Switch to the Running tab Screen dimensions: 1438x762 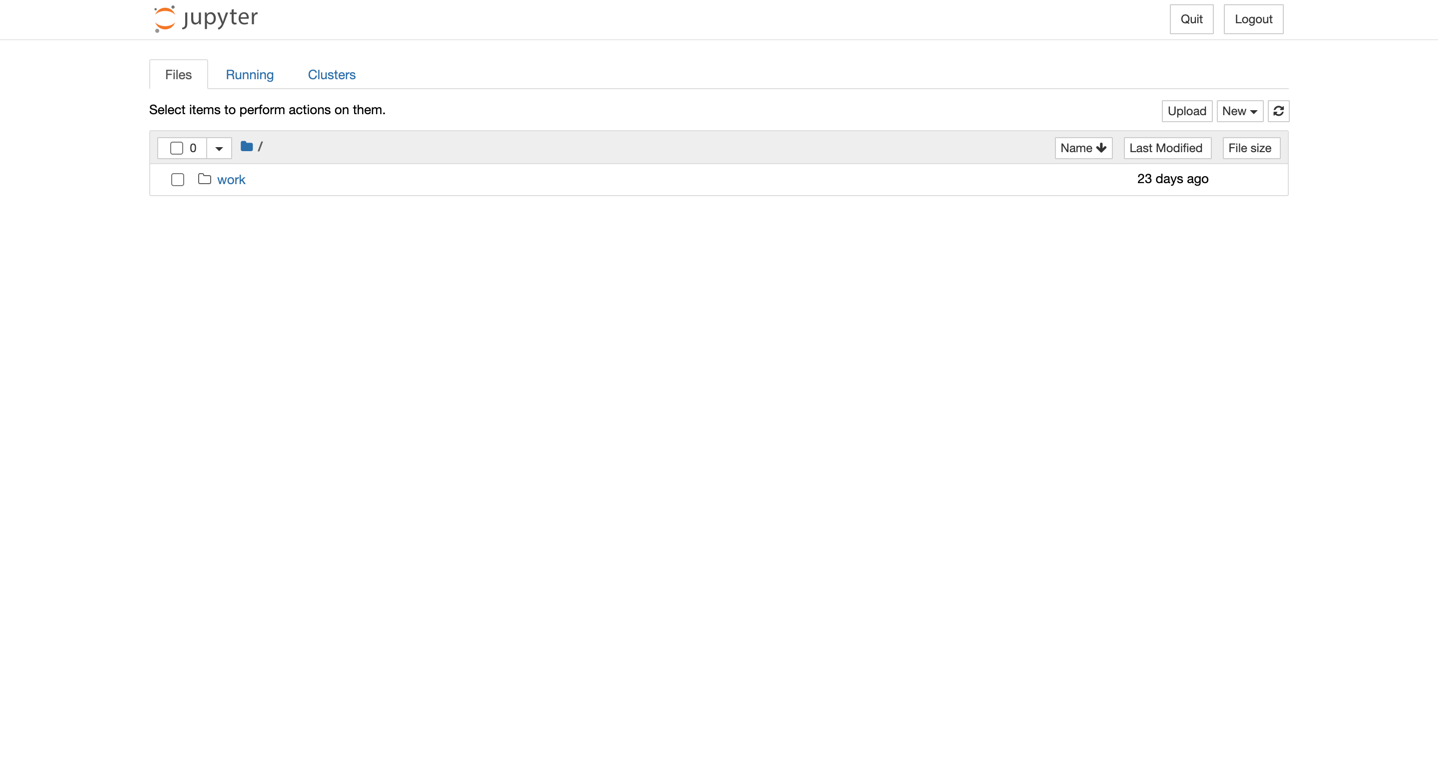(250, 74)
